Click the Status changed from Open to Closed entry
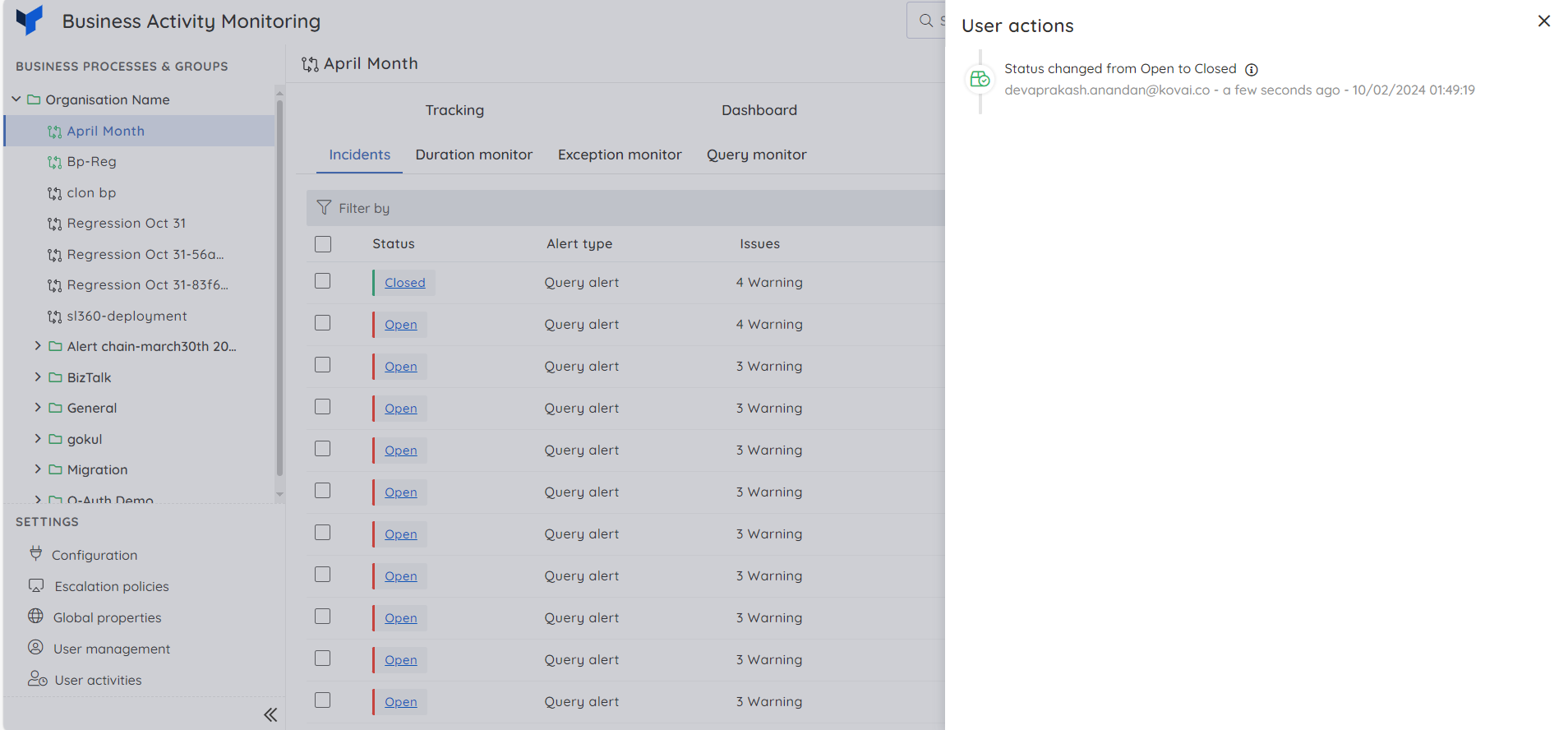The image size is (1568, 730). 1120,69
